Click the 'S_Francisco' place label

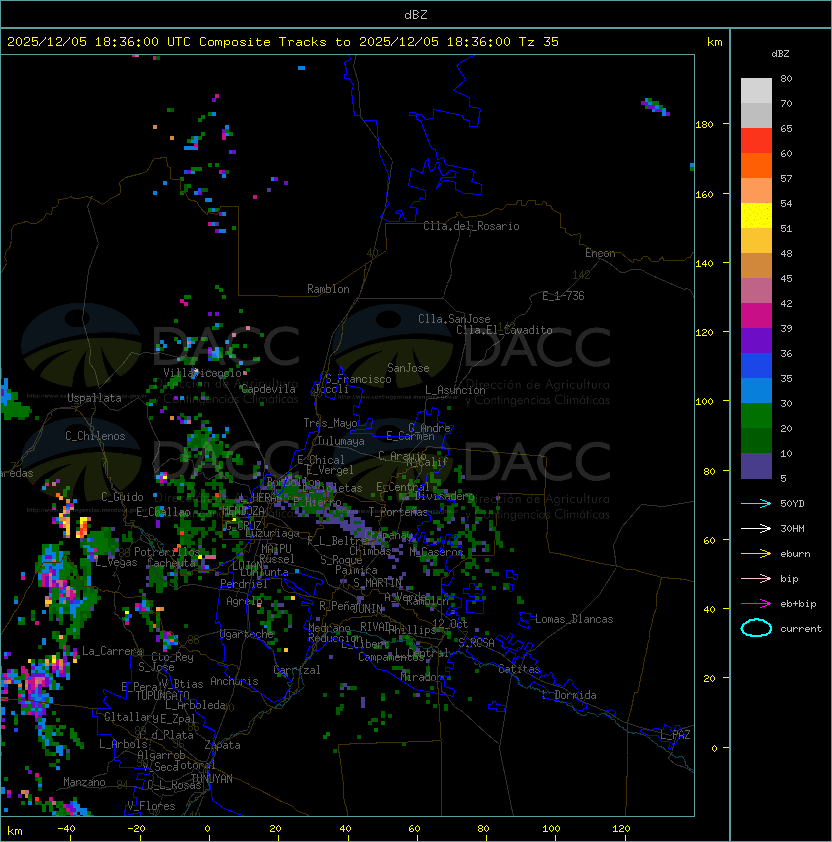358,379
